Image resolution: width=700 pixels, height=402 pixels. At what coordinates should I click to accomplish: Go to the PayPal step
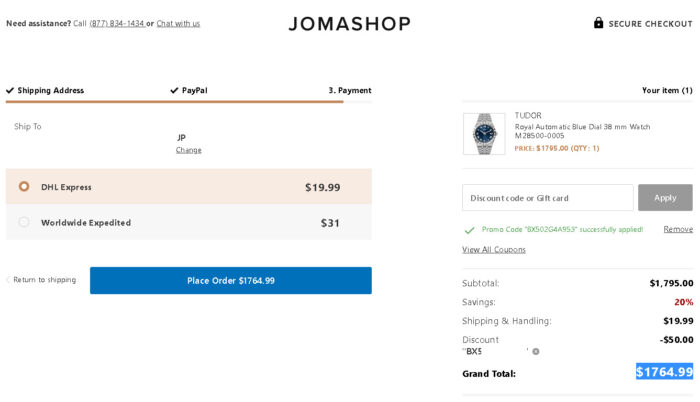188,90
